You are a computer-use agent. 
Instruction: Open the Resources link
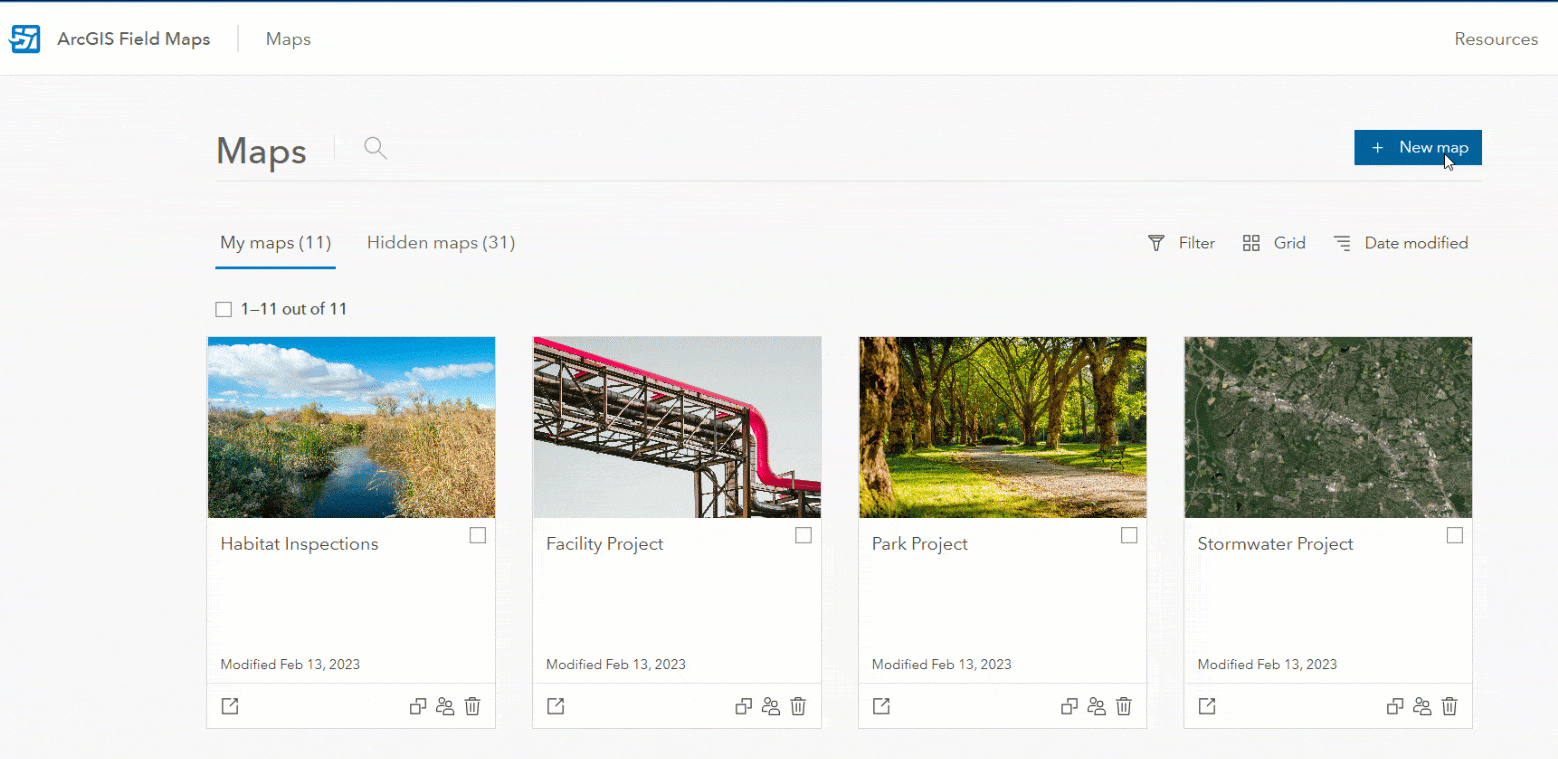(x=1496, y=38)
